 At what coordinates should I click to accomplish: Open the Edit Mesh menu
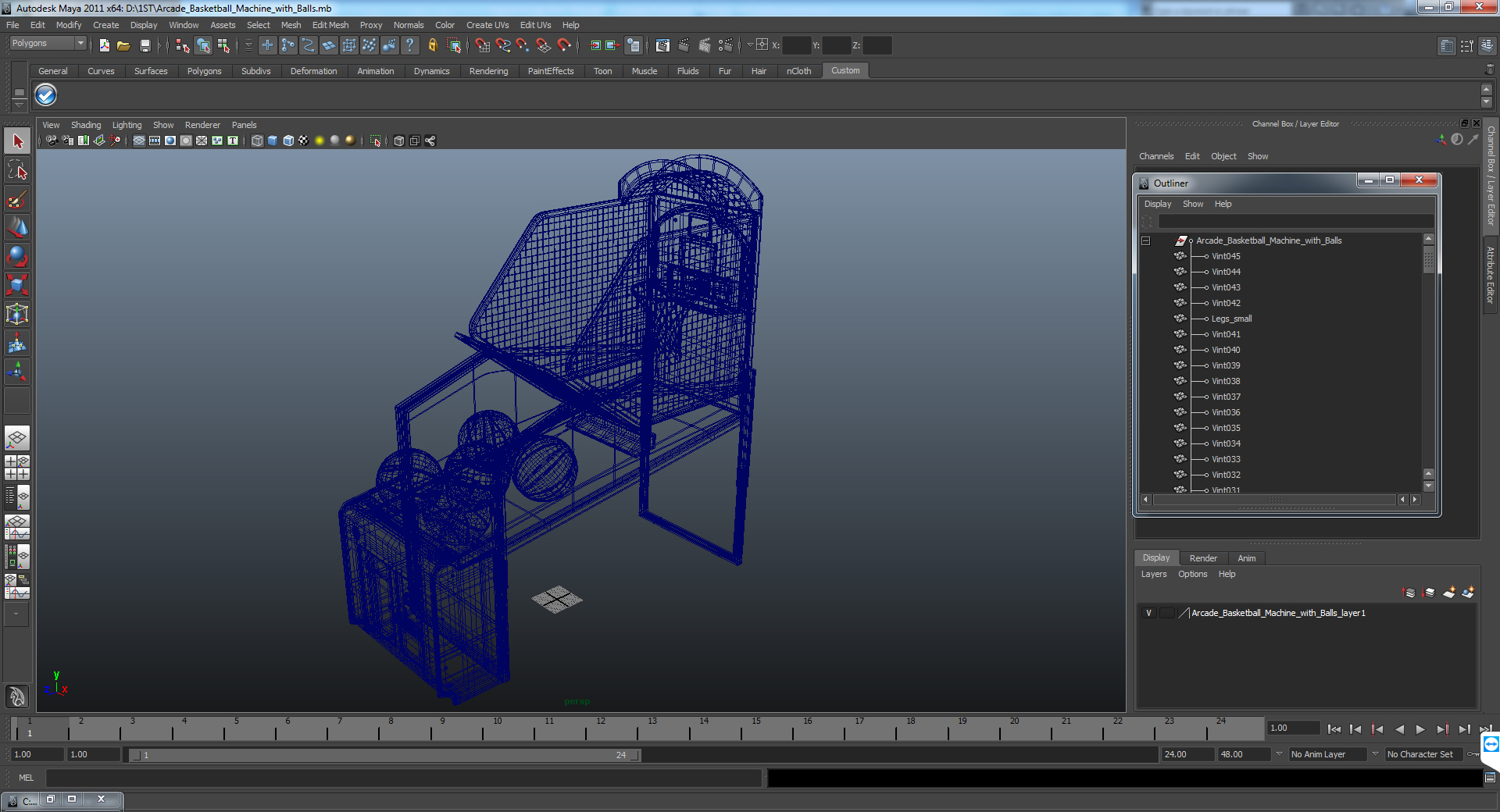tap(330, 25)
